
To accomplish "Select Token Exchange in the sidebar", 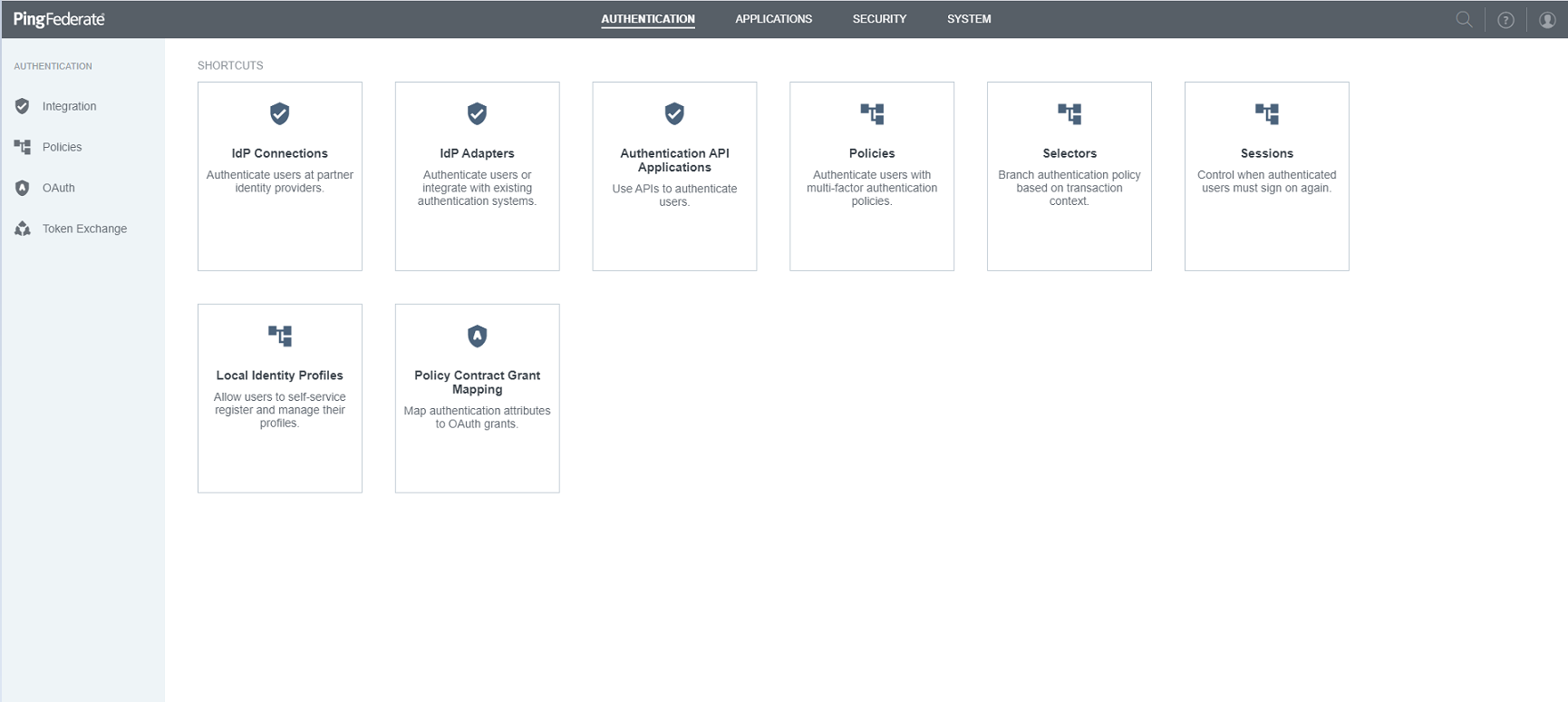I will click(x=84, y=229).
